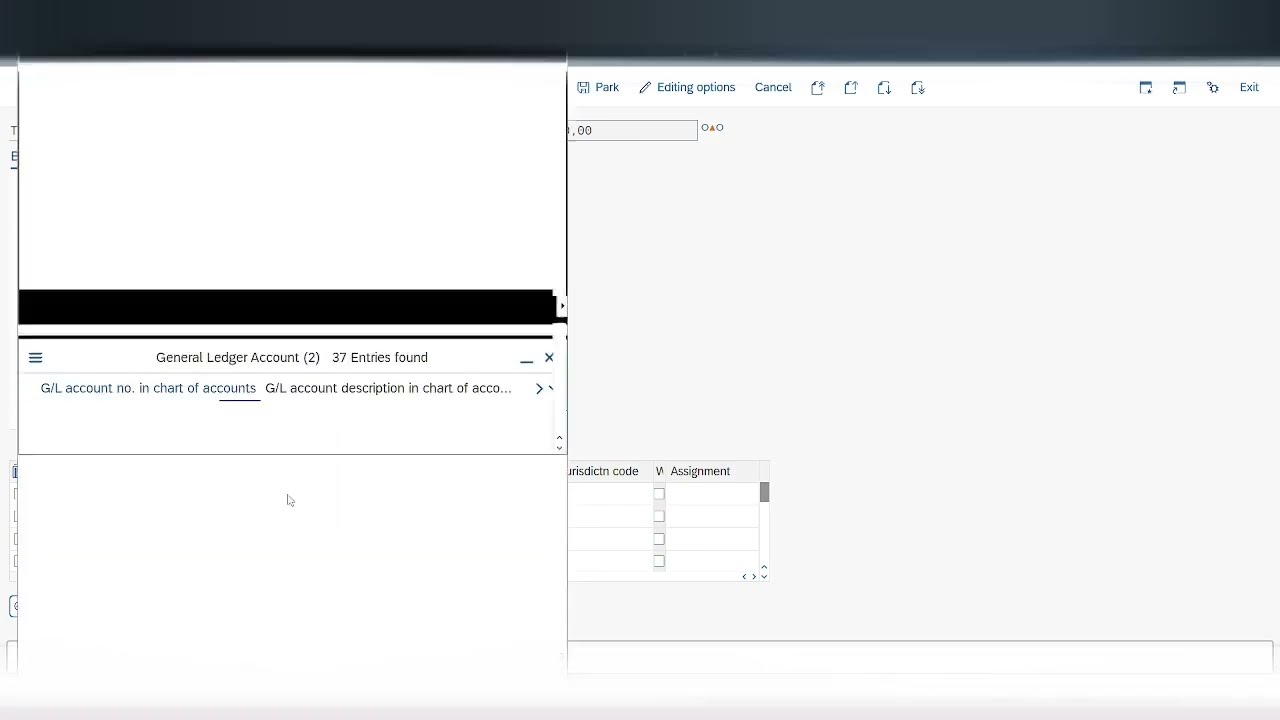Click the balance status traffic light indicator
Image resolution: width=1280 pixels, height=720 pixels.
tap(712, 128)
